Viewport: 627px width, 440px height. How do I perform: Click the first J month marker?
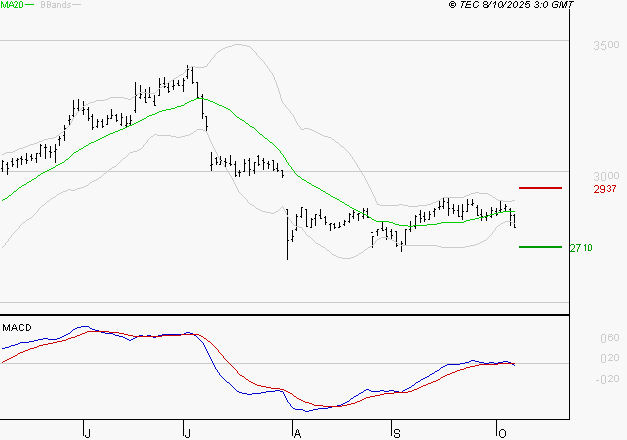[x=88, y=434]
